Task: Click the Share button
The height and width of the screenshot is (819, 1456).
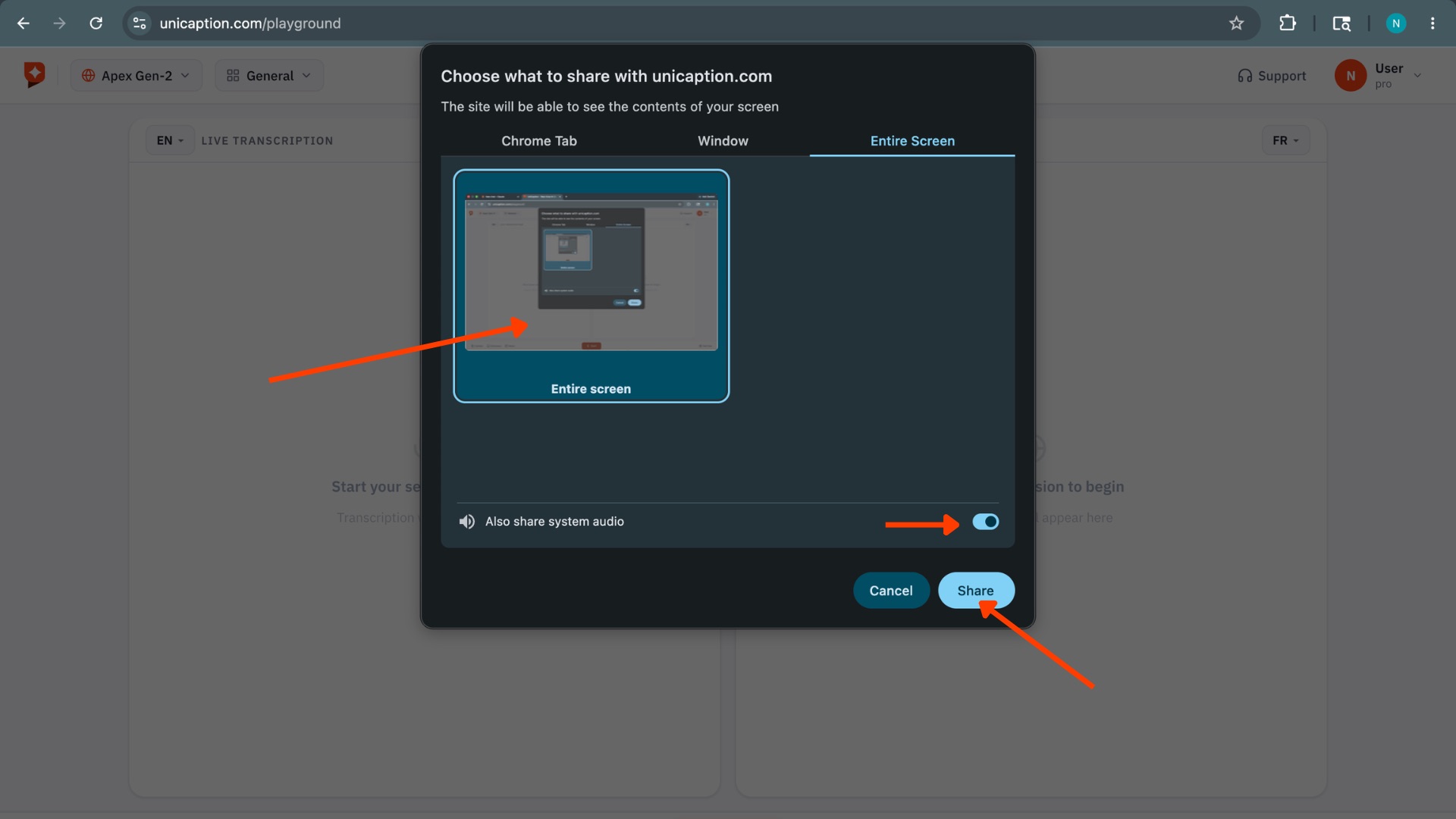Action: (x=976, y=591)
